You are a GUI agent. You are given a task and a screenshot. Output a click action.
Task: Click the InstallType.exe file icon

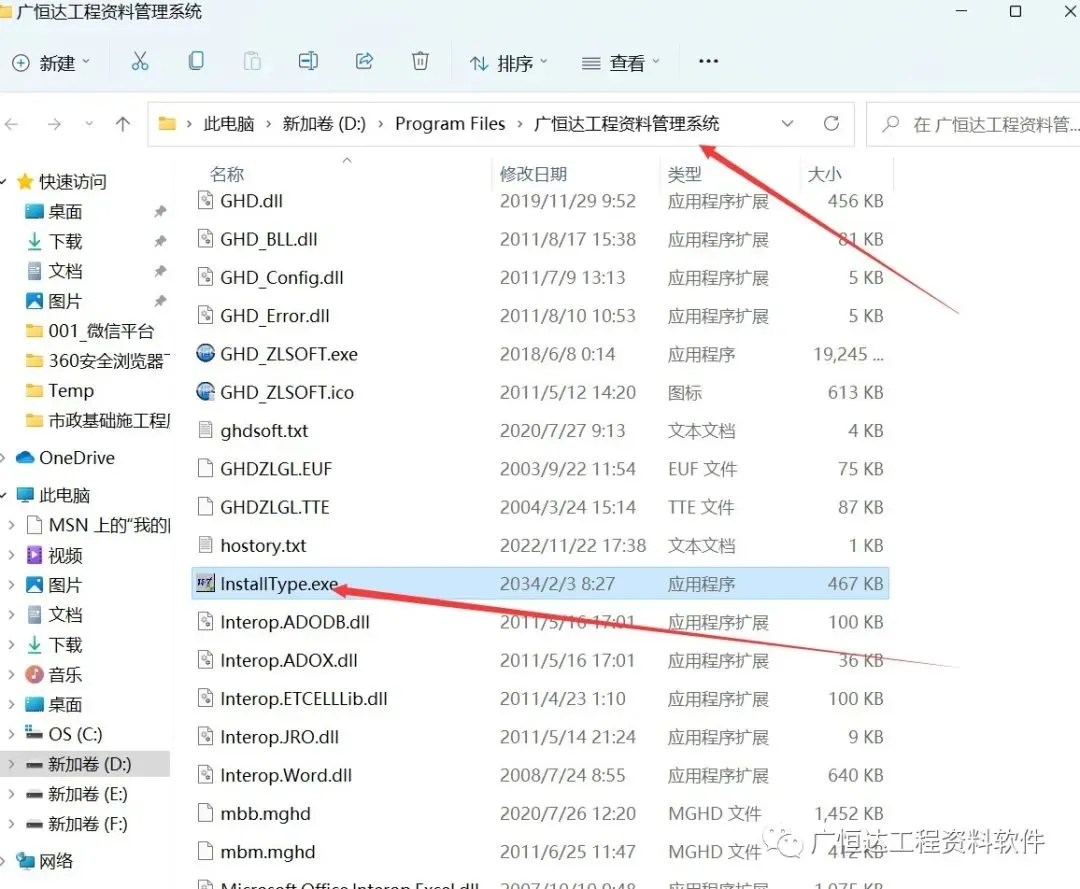205,583
